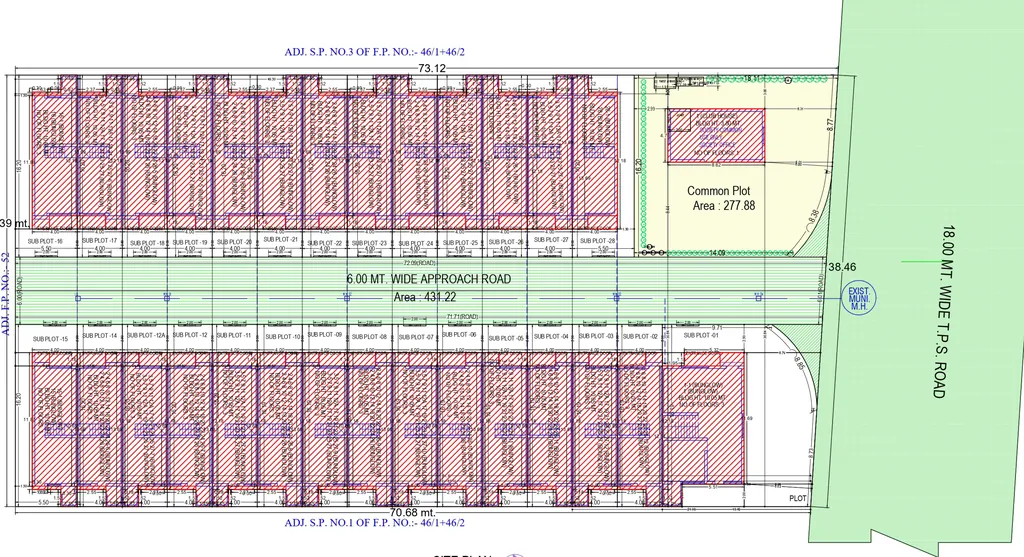Click the SUB PLOT -02 label

pos(640,336)
